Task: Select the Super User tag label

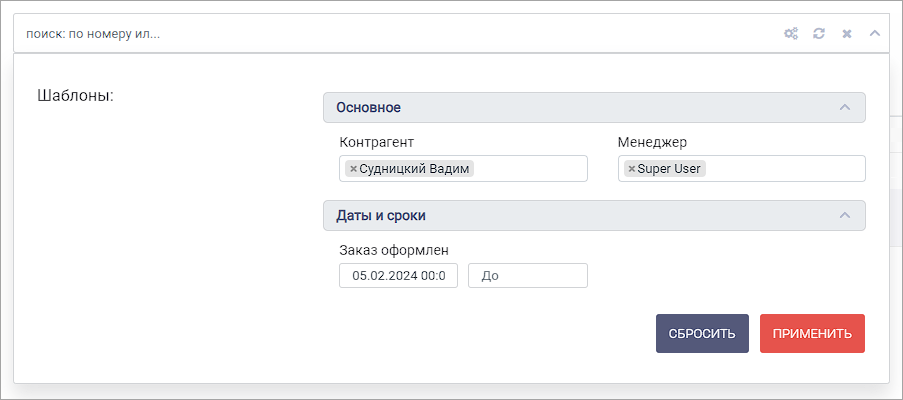Action: (x=669, y=169)
